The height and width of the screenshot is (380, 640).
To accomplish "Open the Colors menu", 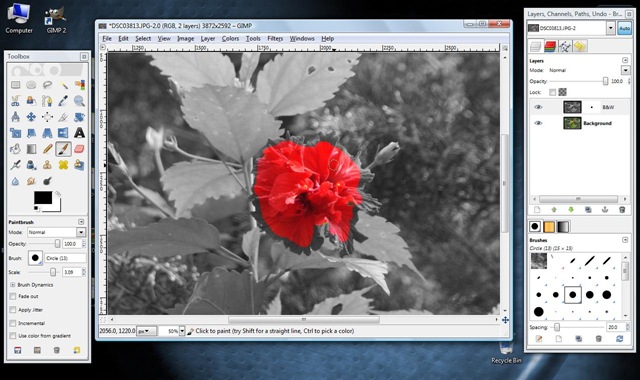I will coord(230,38).
